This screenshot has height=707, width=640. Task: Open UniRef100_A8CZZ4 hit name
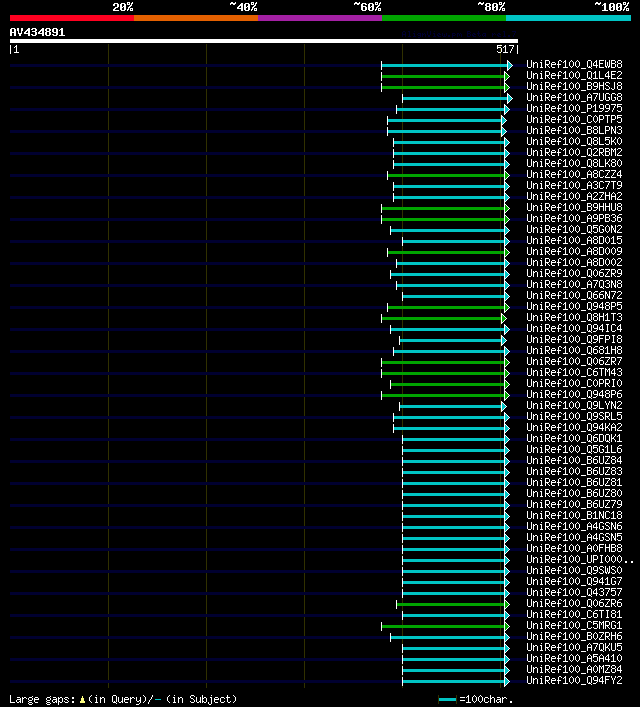click(574, 174)
